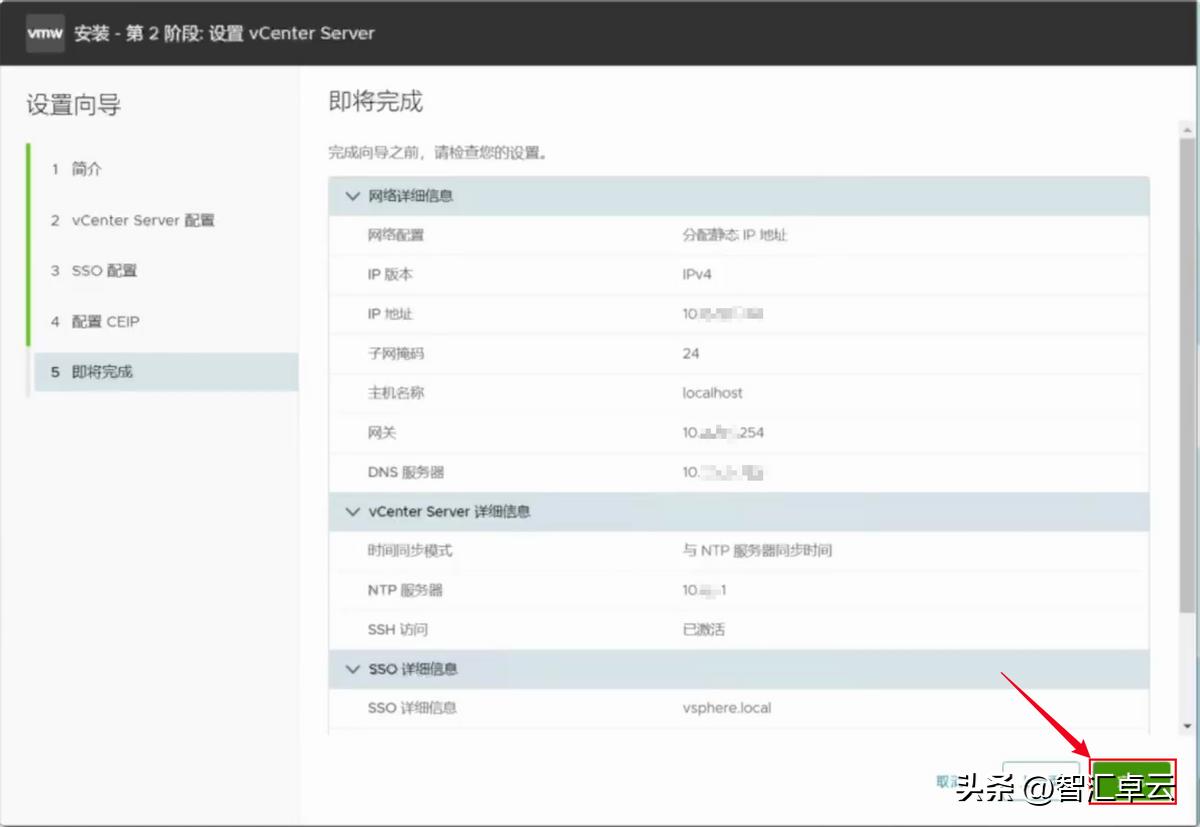Click the IP 版本 label
This screenshot has height=827, width=1200.
coord(390,275)
